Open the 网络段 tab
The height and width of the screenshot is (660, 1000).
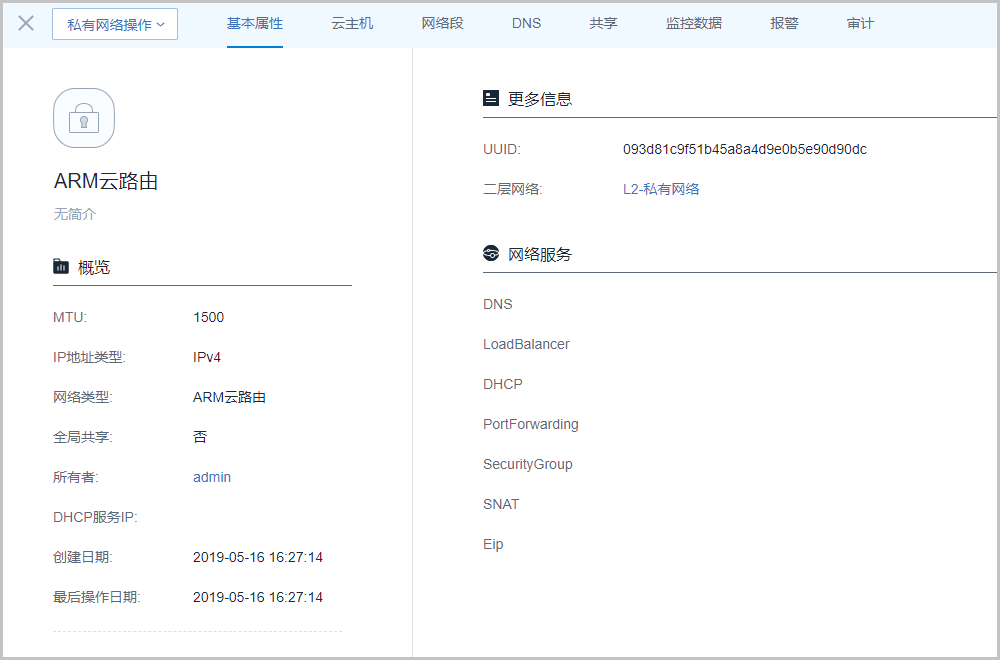(442, 23)
